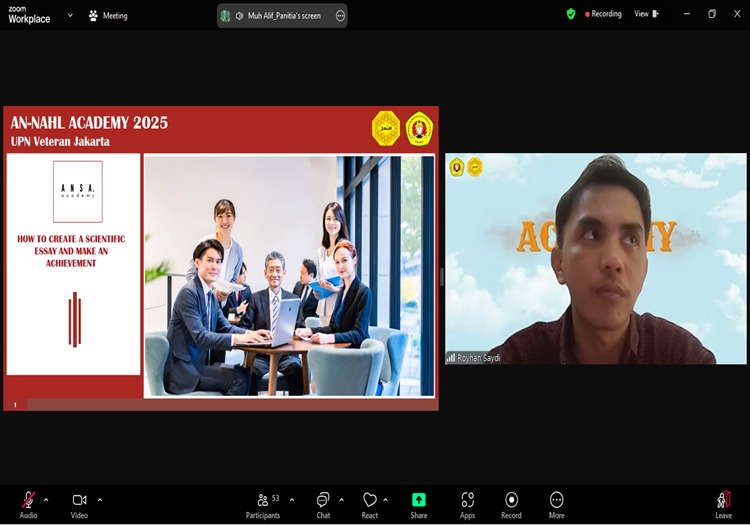
Task: Expand the Participants options arrow
Action: tap(292, 499)
